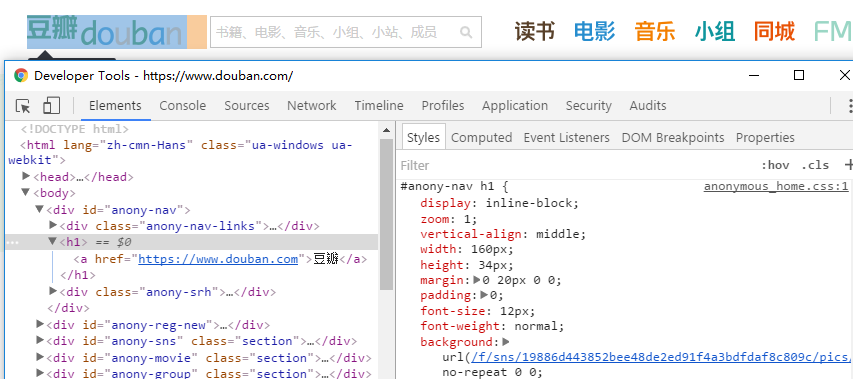Expand the margin shorthand property triangle
The width and height of the screenshot is (853, 379).
pos(477,280)
